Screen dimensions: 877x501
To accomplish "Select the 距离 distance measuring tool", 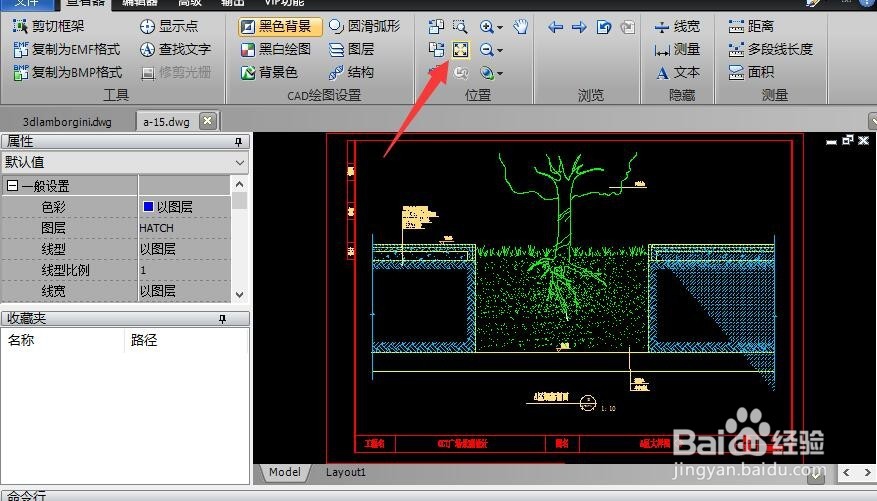I will (x=751, y=26).
